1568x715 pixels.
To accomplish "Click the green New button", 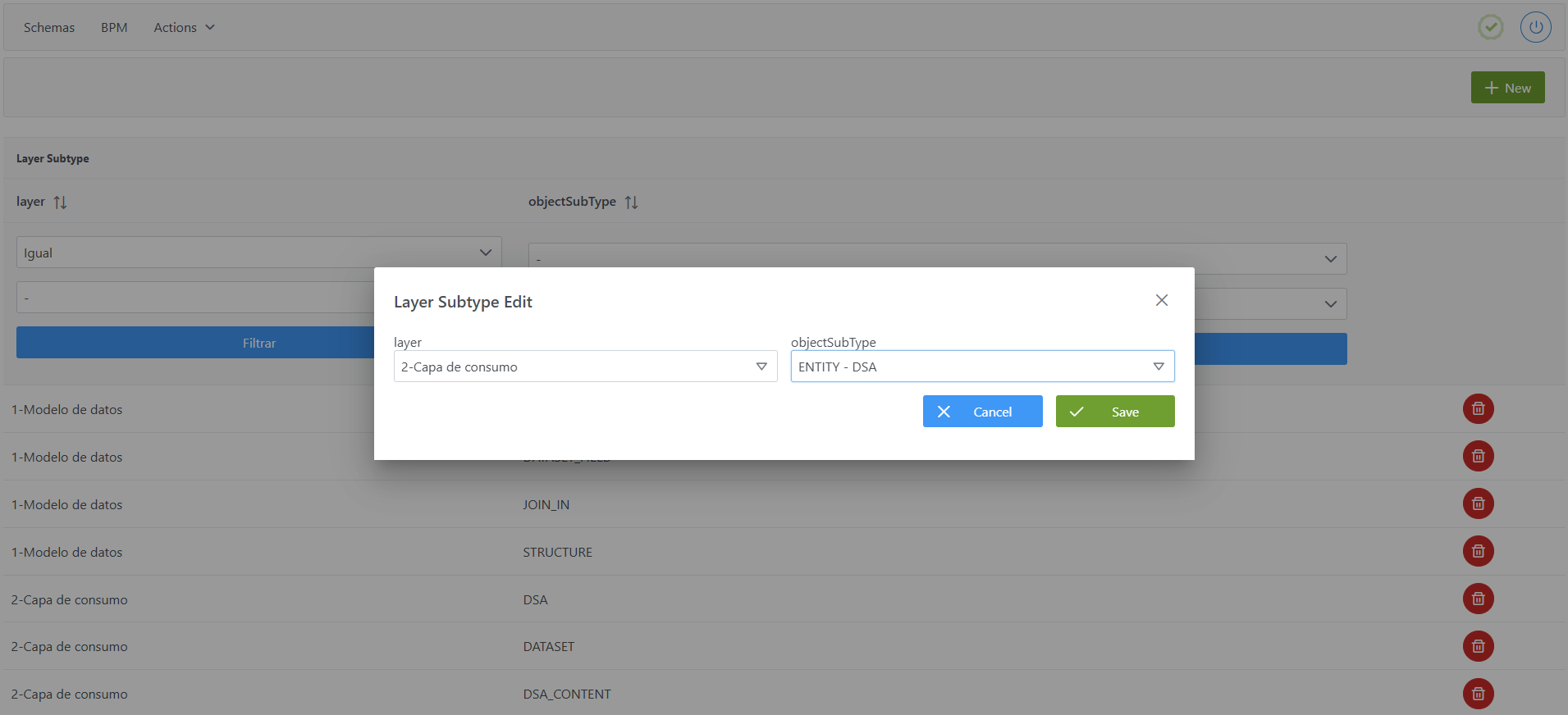I will (x=1507, y=88).
